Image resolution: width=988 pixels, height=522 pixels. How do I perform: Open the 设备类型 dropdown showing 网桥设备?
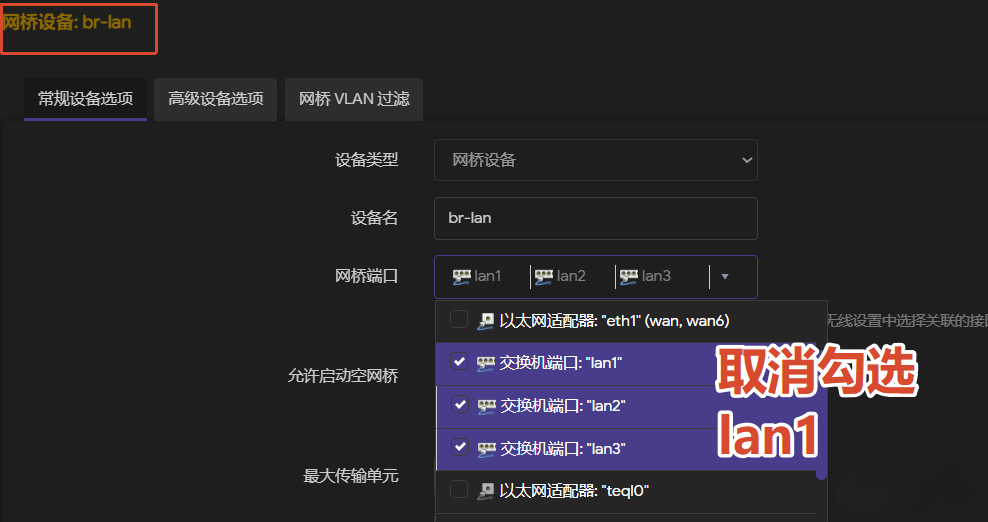coord(595,160)
